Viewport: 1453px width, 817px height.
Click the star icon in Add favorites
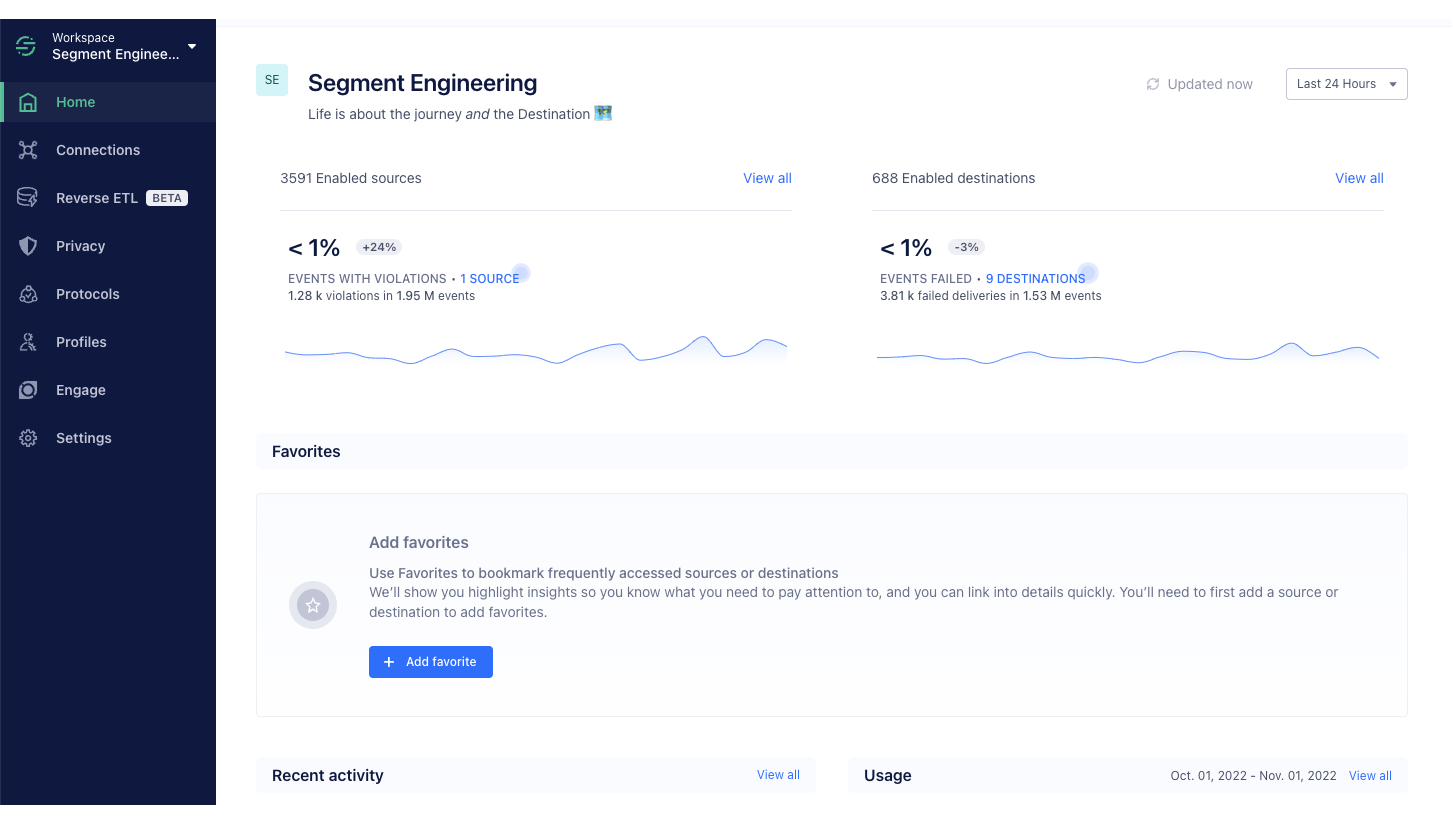tap(313, 605)
